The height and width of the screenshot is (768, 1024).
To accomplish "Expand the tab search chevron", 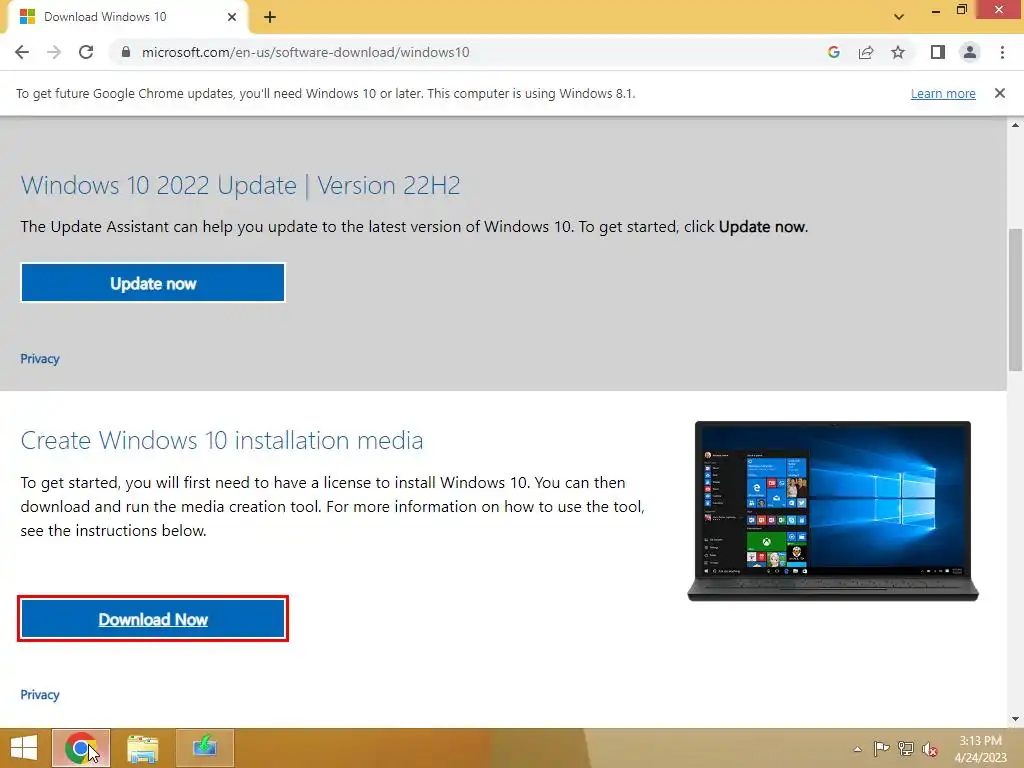I will click(899, 17).
